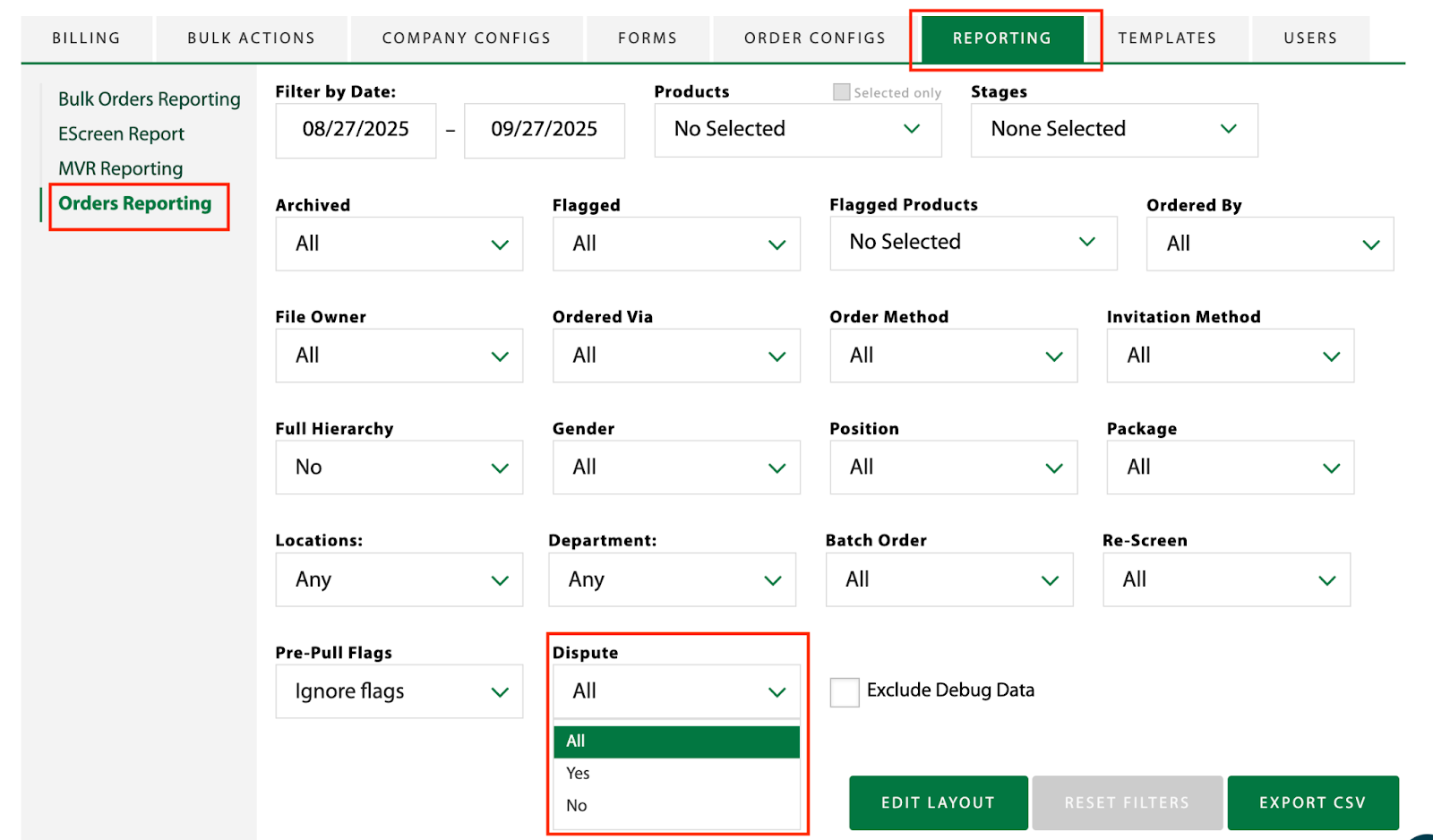Choose No in the Dispute list
This screenshot has width=1433, height=840.
tap(577, 806)
